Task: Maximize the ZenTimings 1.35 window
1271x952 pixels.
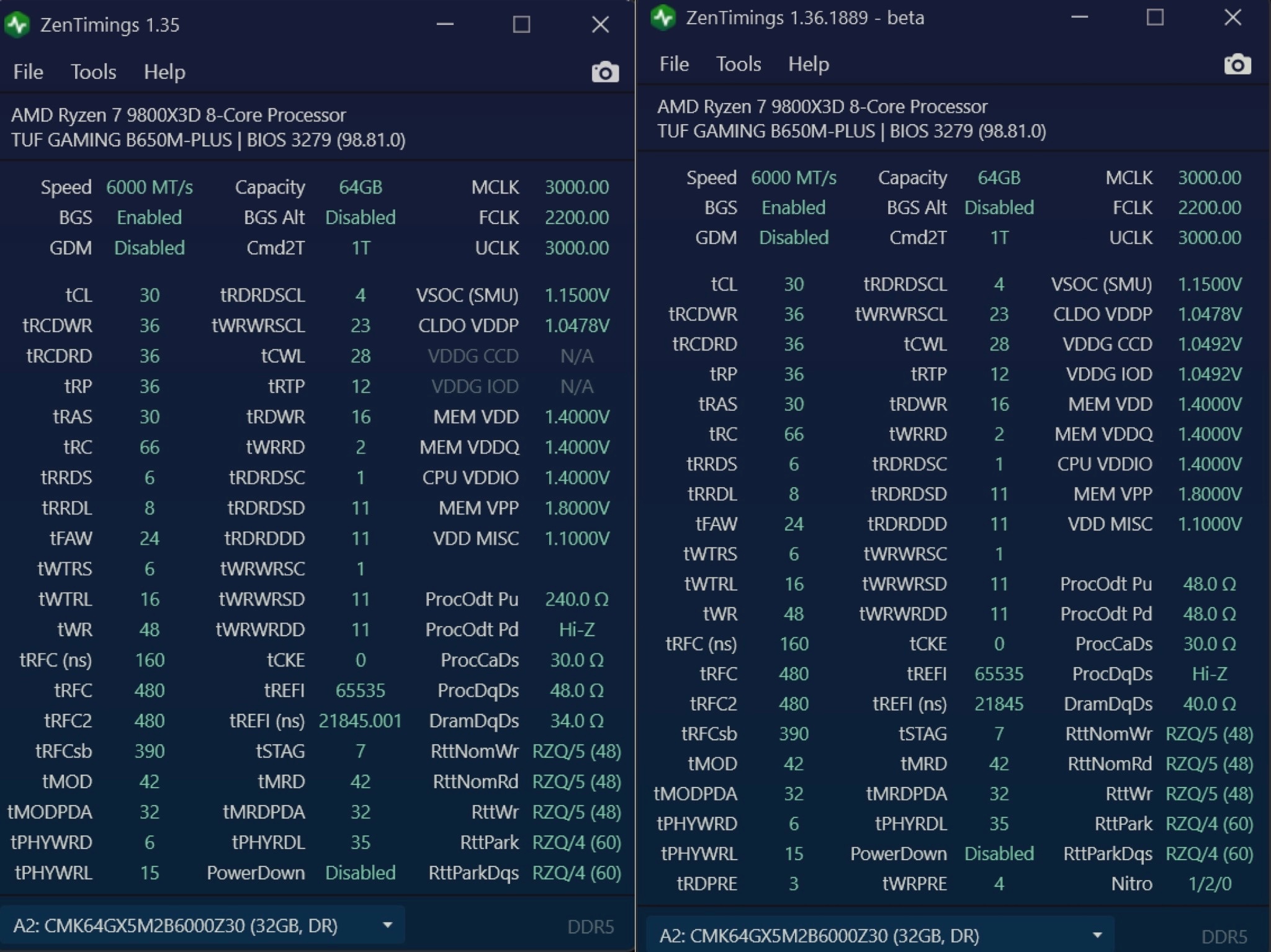Action: click(521, 25)
